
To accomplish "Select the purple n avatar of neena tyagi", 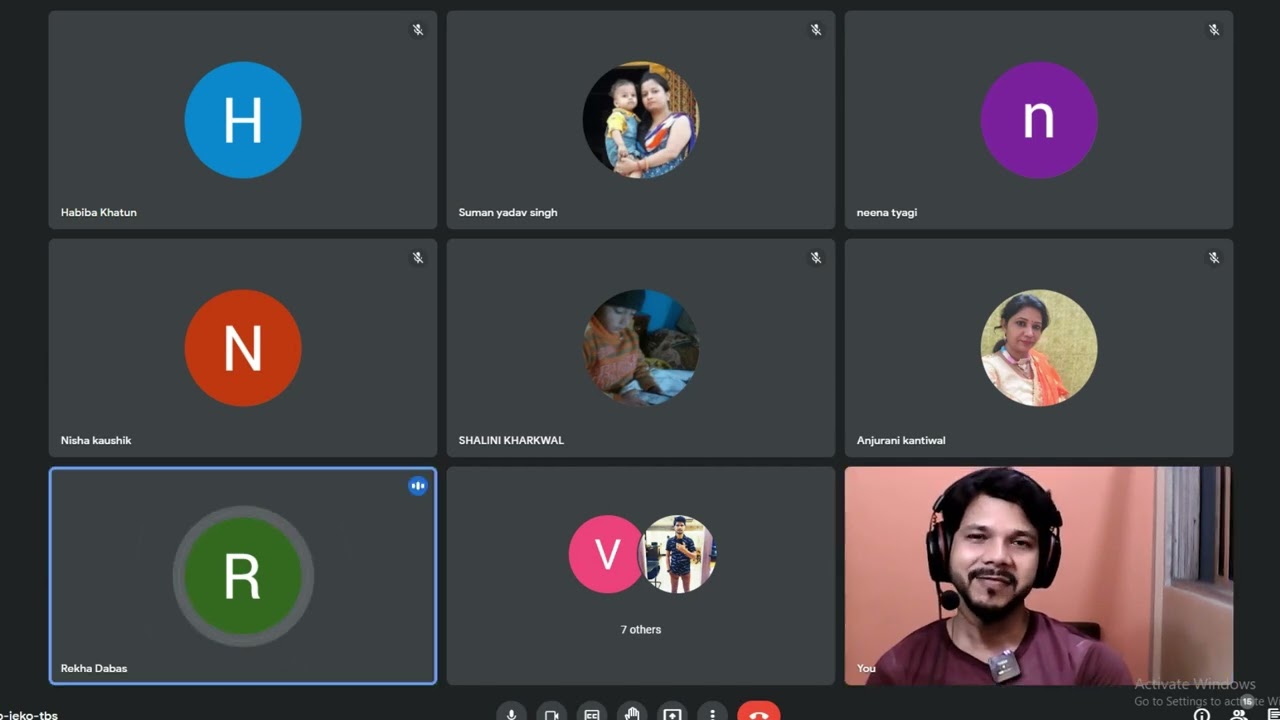I will (x=1039, y=120).
